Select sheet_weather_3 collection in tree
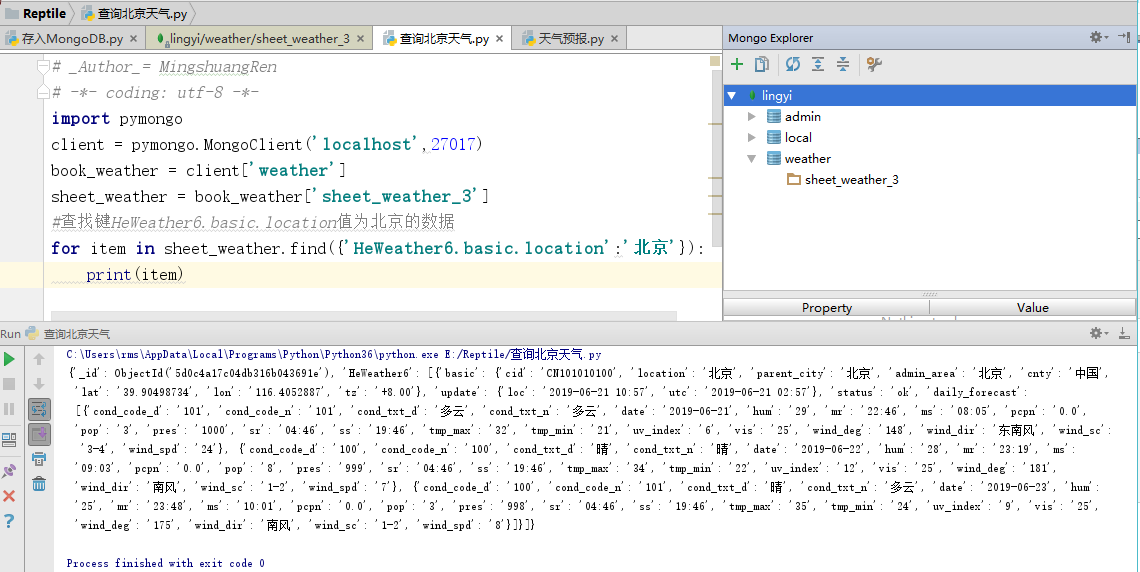This screenshot has width=1140, height=572. click(851, 180)
